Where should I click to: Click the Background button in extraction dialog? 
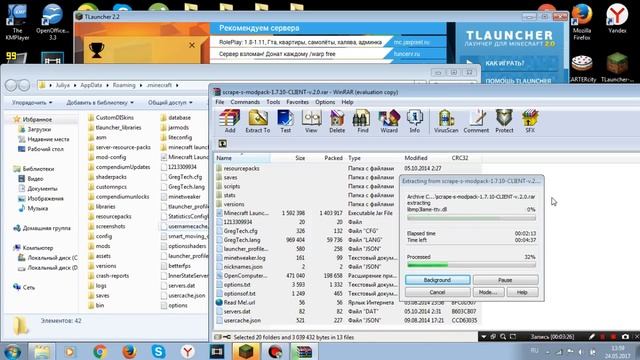click(437, 280)
